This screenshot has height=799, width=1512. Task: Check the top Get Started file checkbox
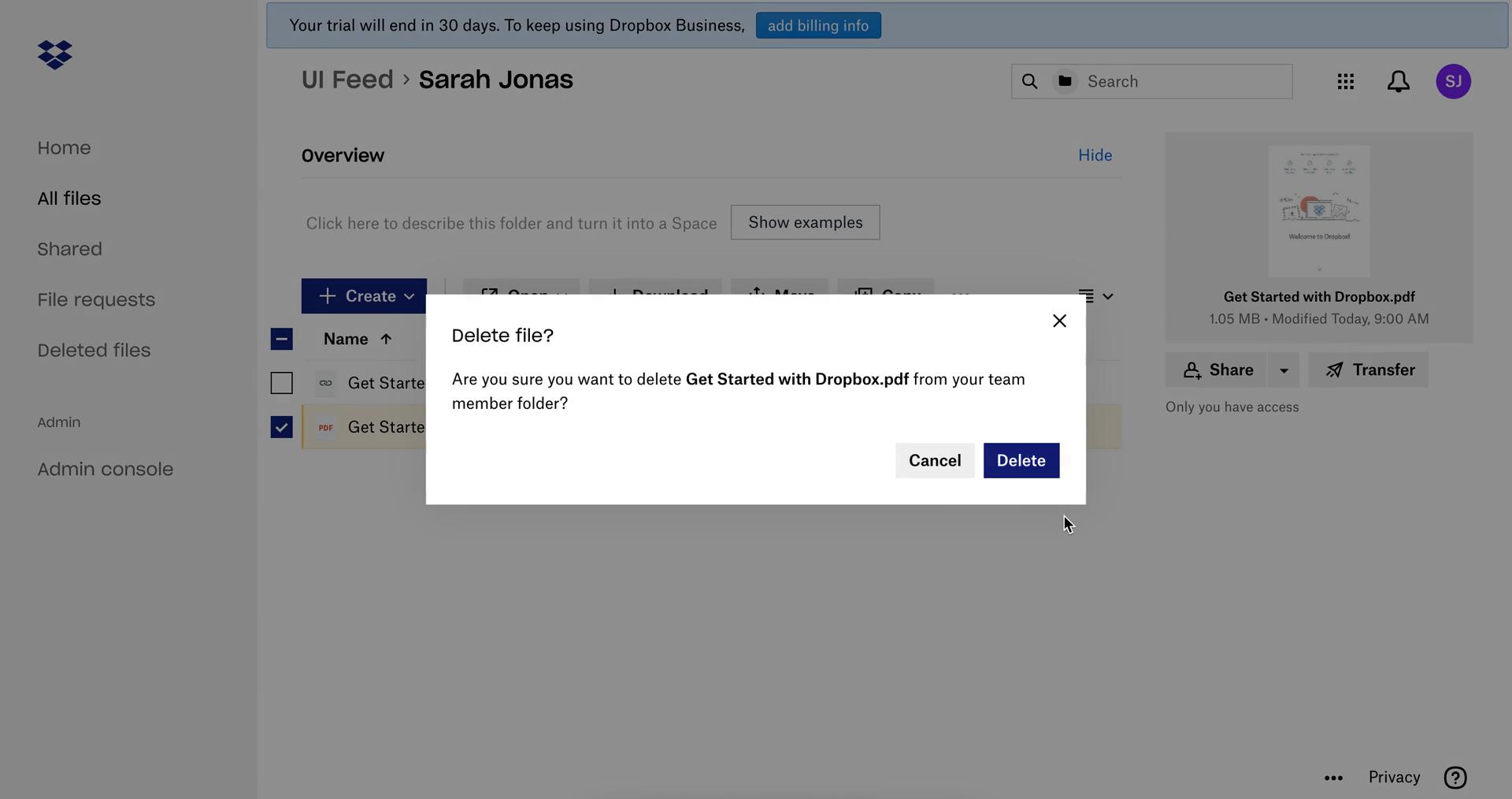click(281, 383)
